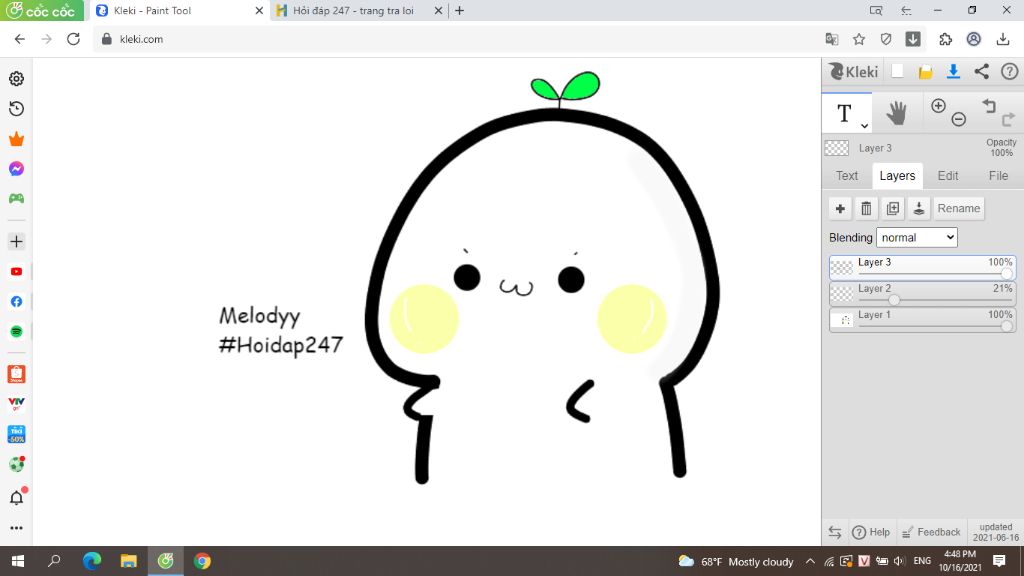Image resolution: width=1024 pixels, height=576 pixels.
Task: Click the Layer 3 opacity slider handle
Action: [x=1007, y=274]
